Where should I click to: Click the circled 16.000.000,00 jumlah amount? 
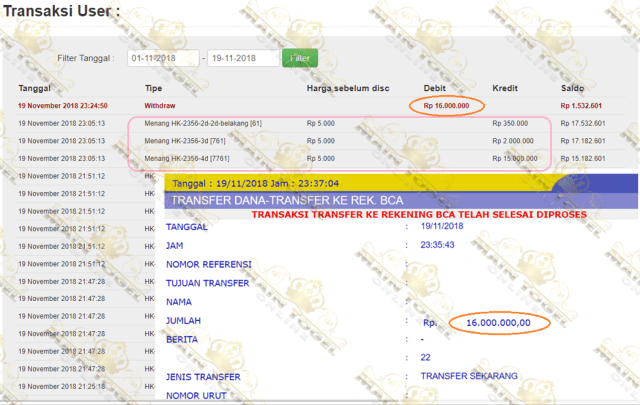pos(498,323)
